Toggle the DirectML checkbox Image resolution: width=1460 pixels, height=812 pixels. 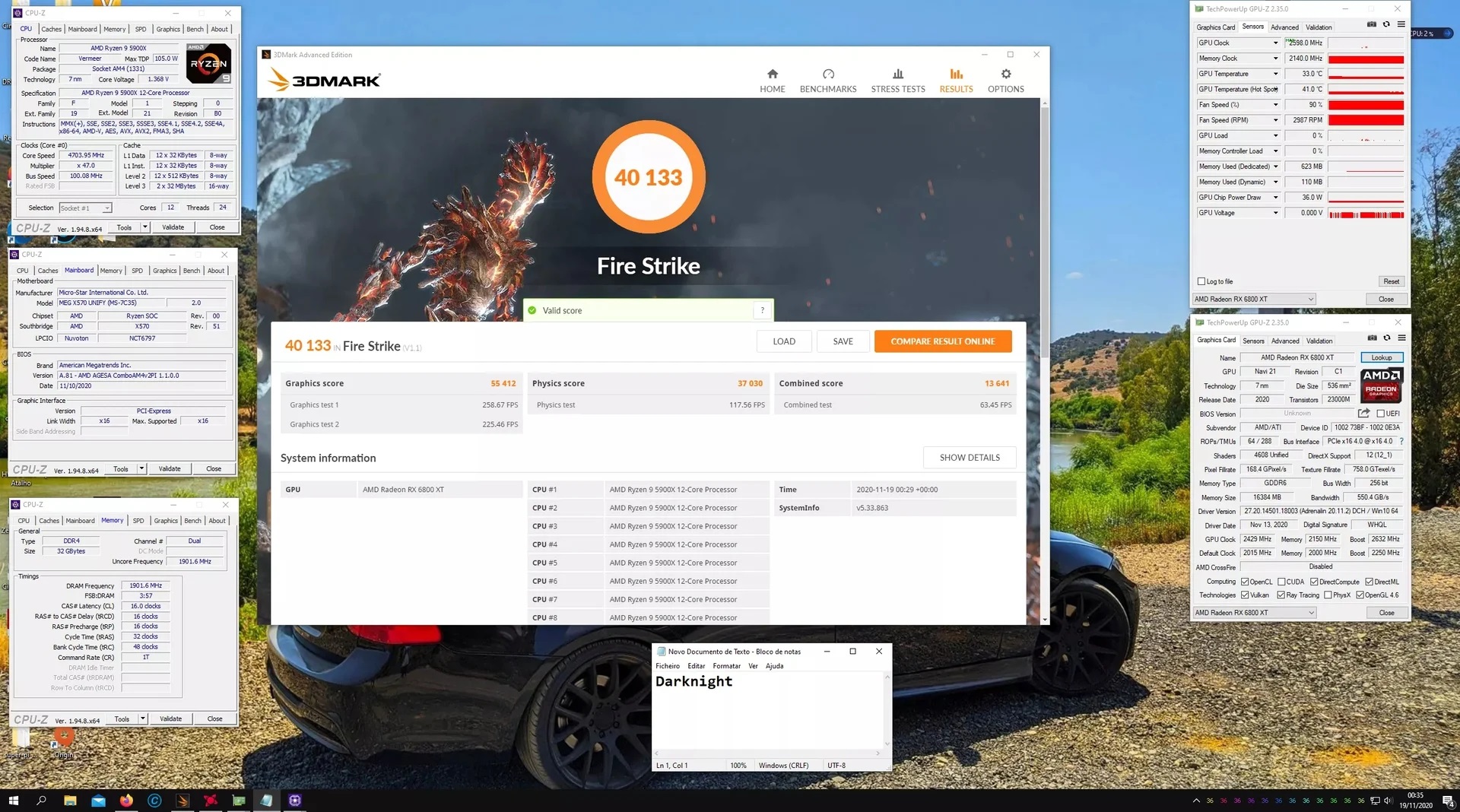click(1370, 582)
